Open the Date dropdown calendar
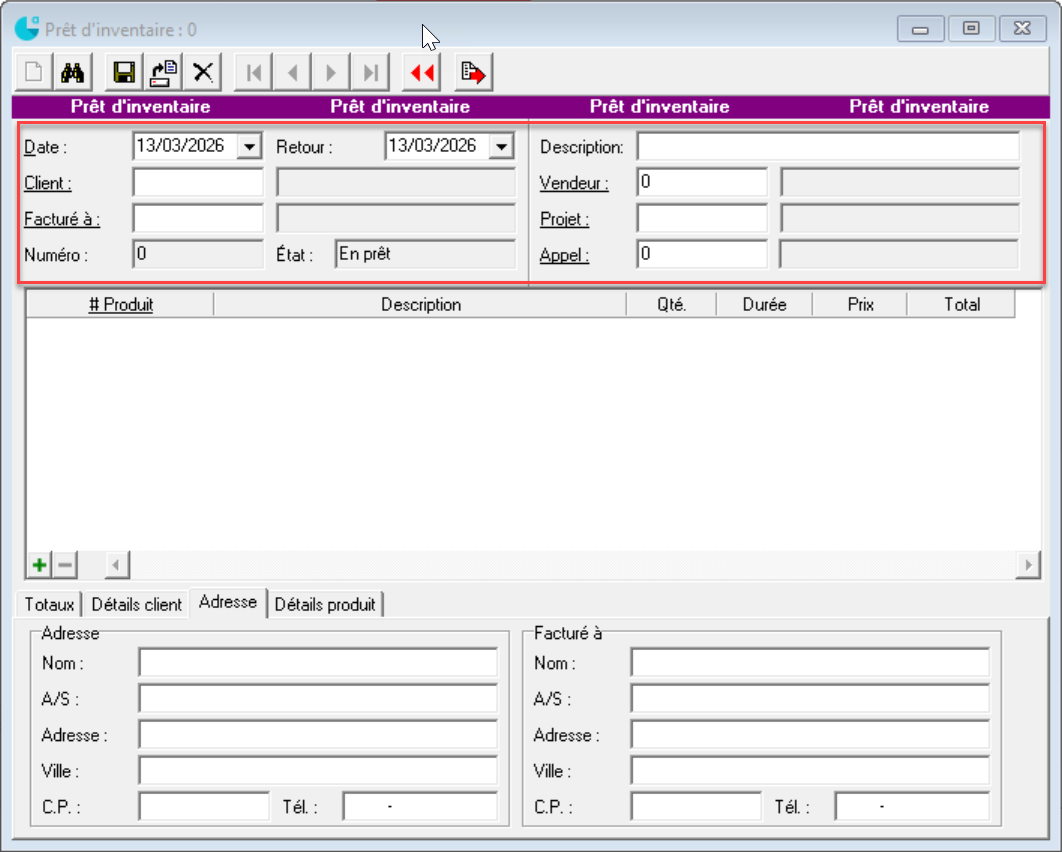Screen dimensions: 1062x852 point(247,147)
